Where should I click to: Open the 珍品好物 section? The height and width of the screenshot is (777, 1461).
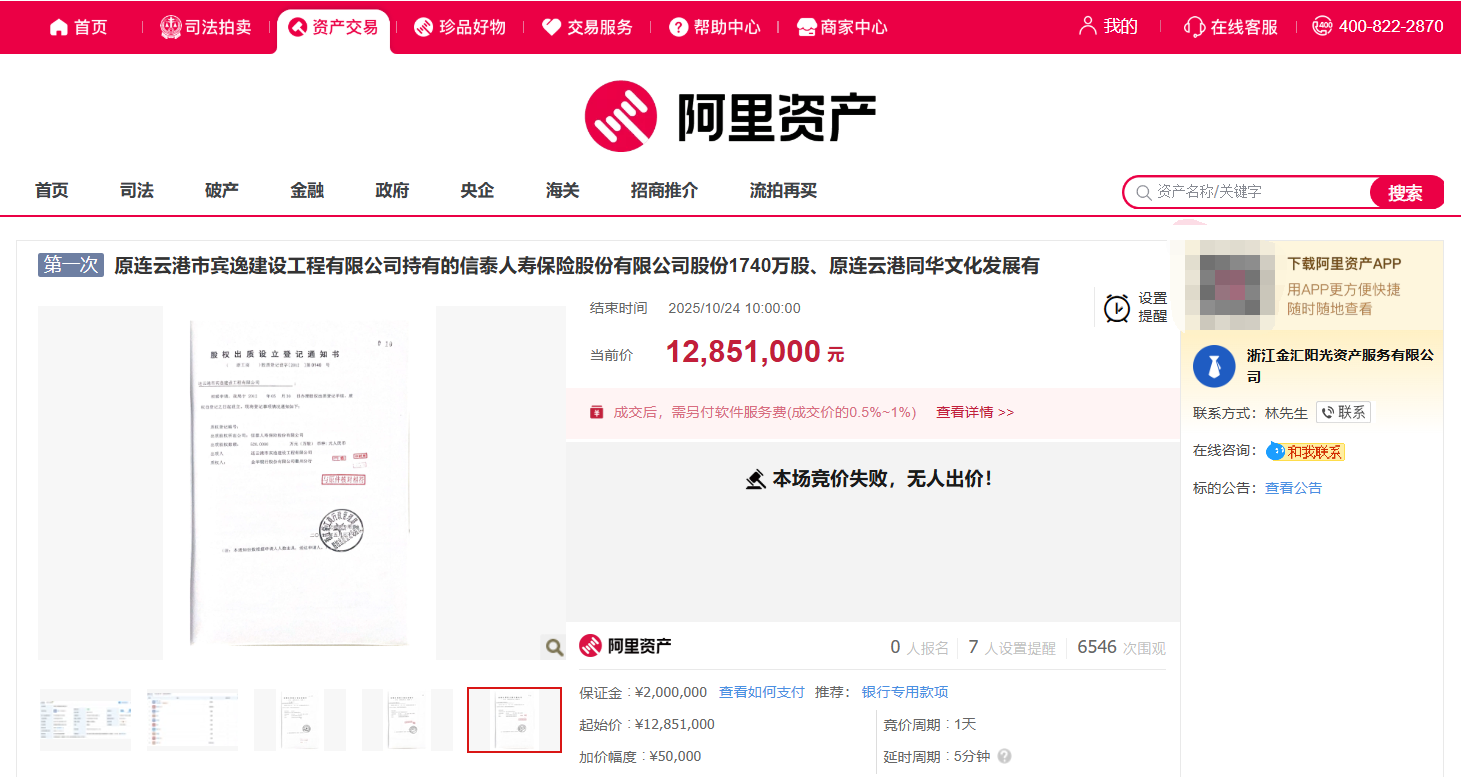click(460, 27)
